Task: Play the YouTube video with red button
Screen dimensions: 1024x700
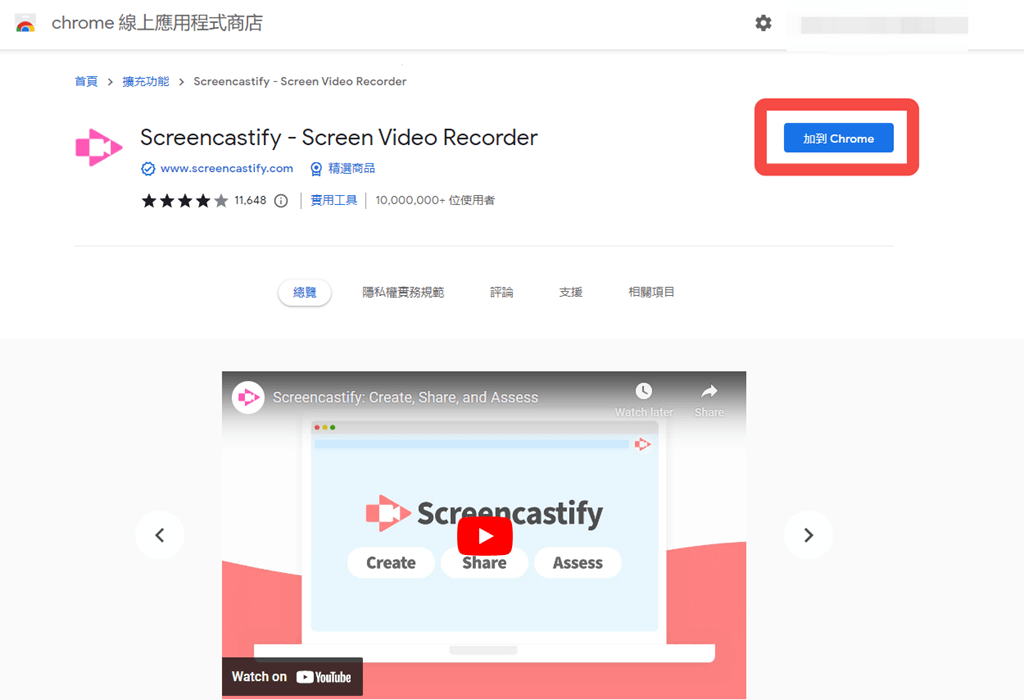Action: point(485,536)
